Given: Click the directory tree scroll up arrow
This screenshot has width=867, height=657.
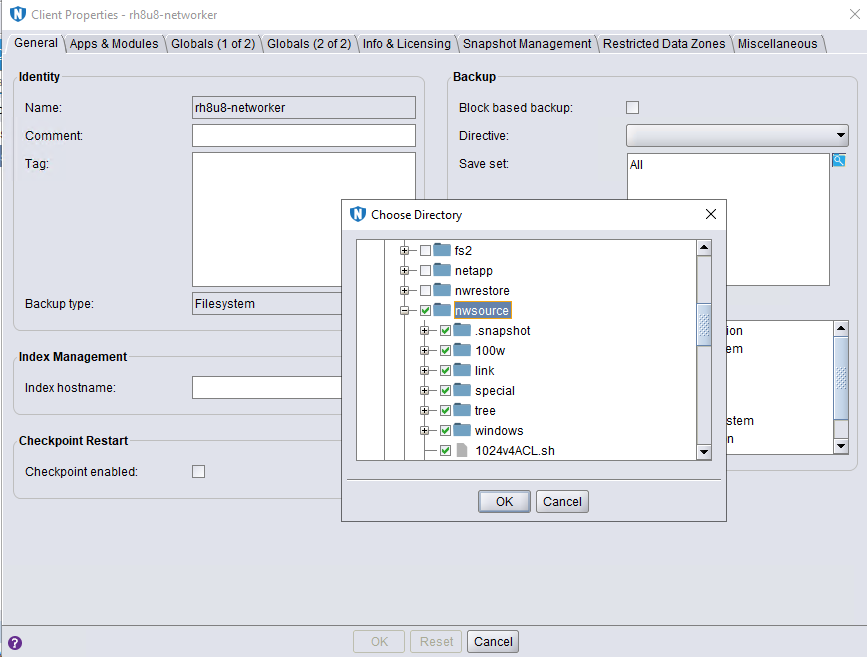Looking at the screenshot, I should click(x=704, y=247).
